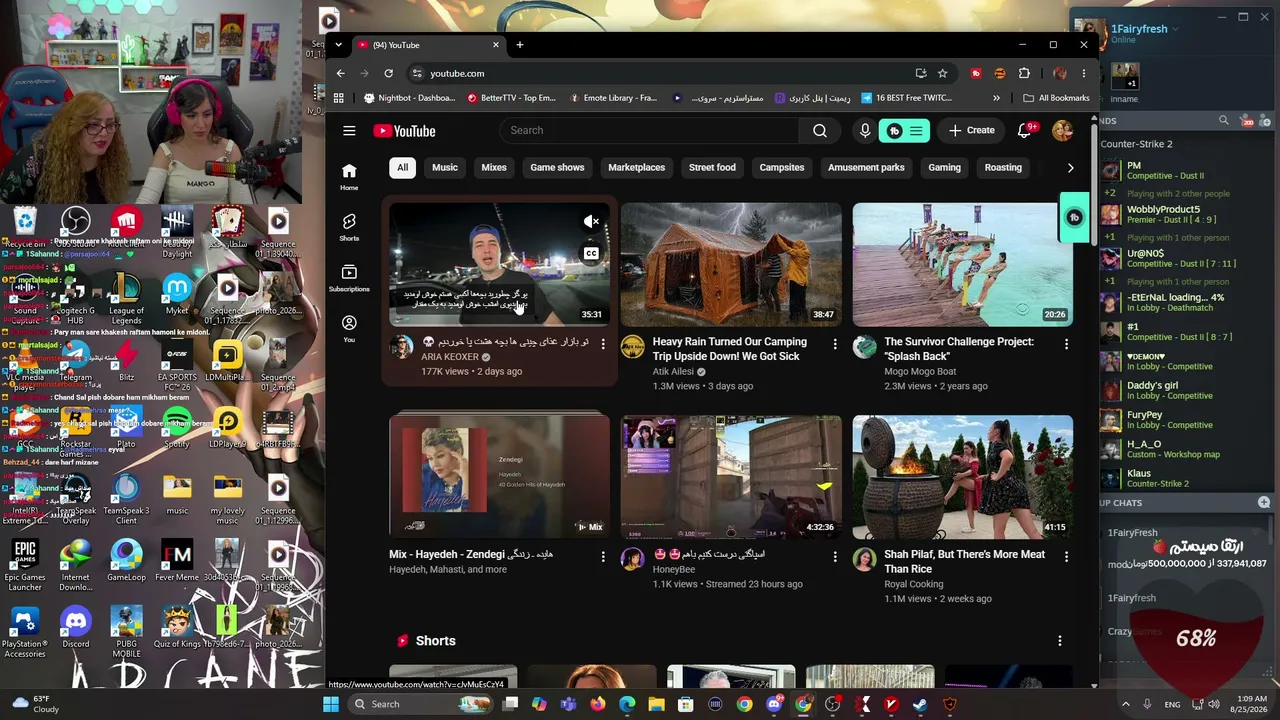The width and height of the screenshot is (1280, 720).
Task: Click the Windows Start button
Action: (331, 704)
